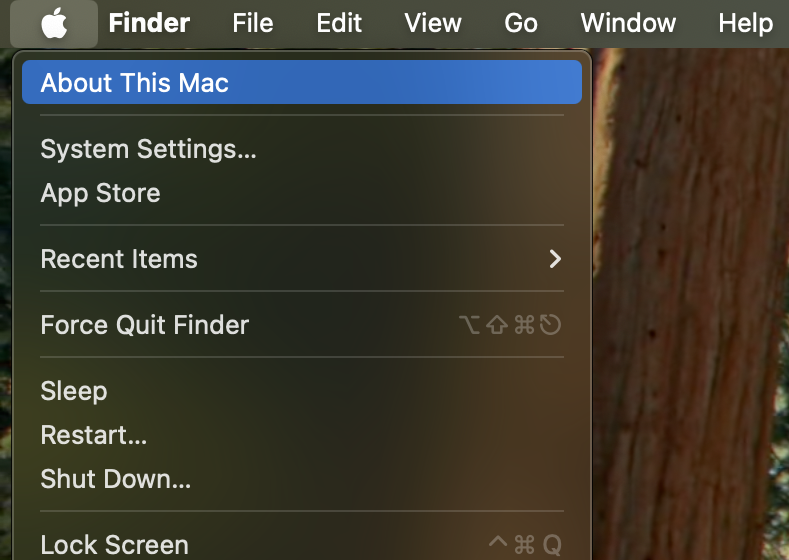
Task: Open the File menu
Action: point(253,23)
